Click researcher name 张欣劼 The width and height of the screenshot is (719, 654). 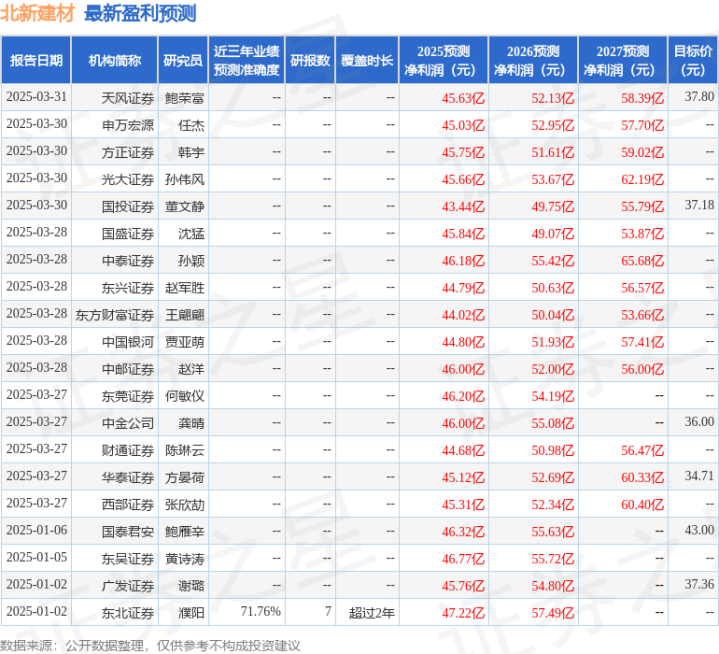pyautogui.click(x=184, y=504)
